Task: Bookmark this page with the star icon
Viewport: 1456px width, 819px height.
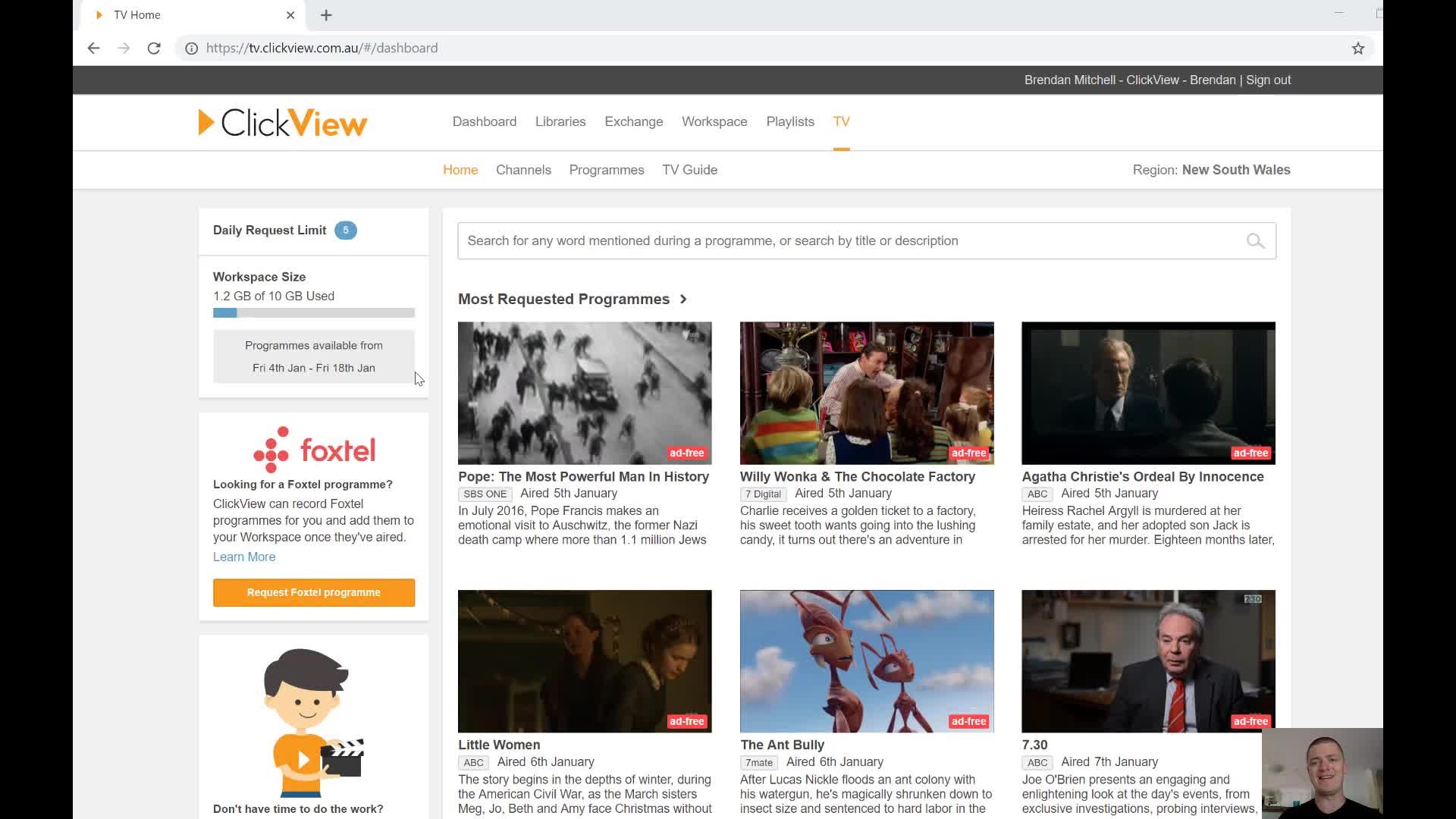Action: point(1357,48)
